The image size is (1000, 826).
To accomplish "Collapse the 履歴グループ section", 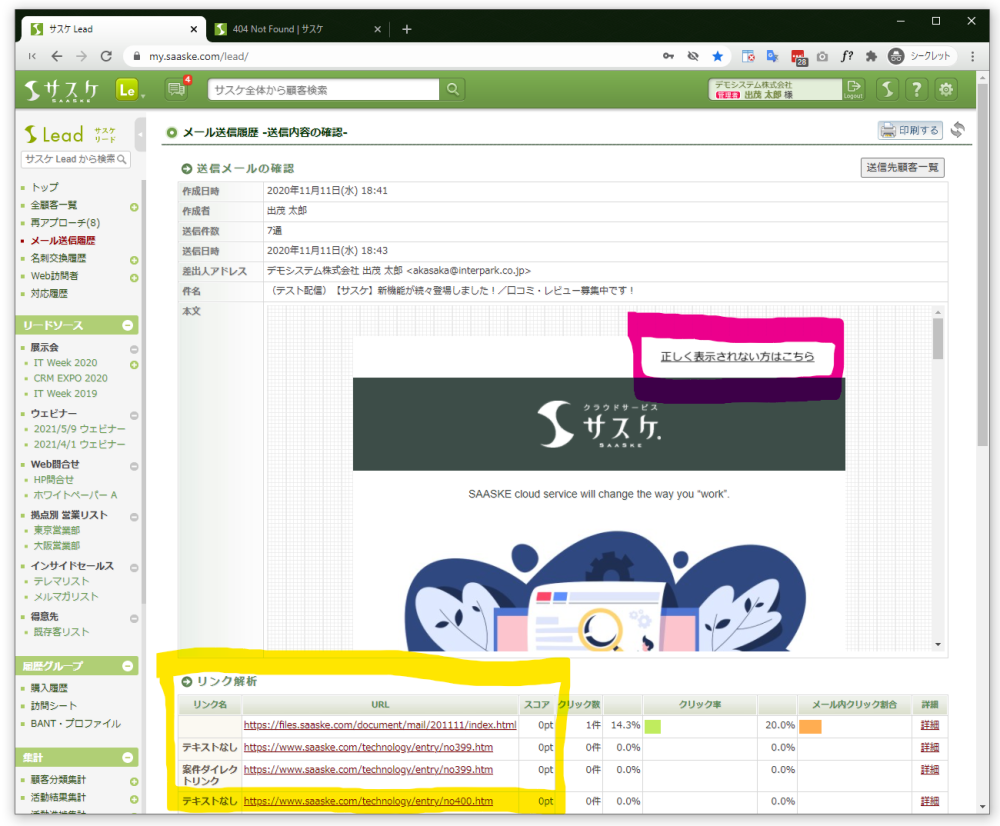I will 128,666.
